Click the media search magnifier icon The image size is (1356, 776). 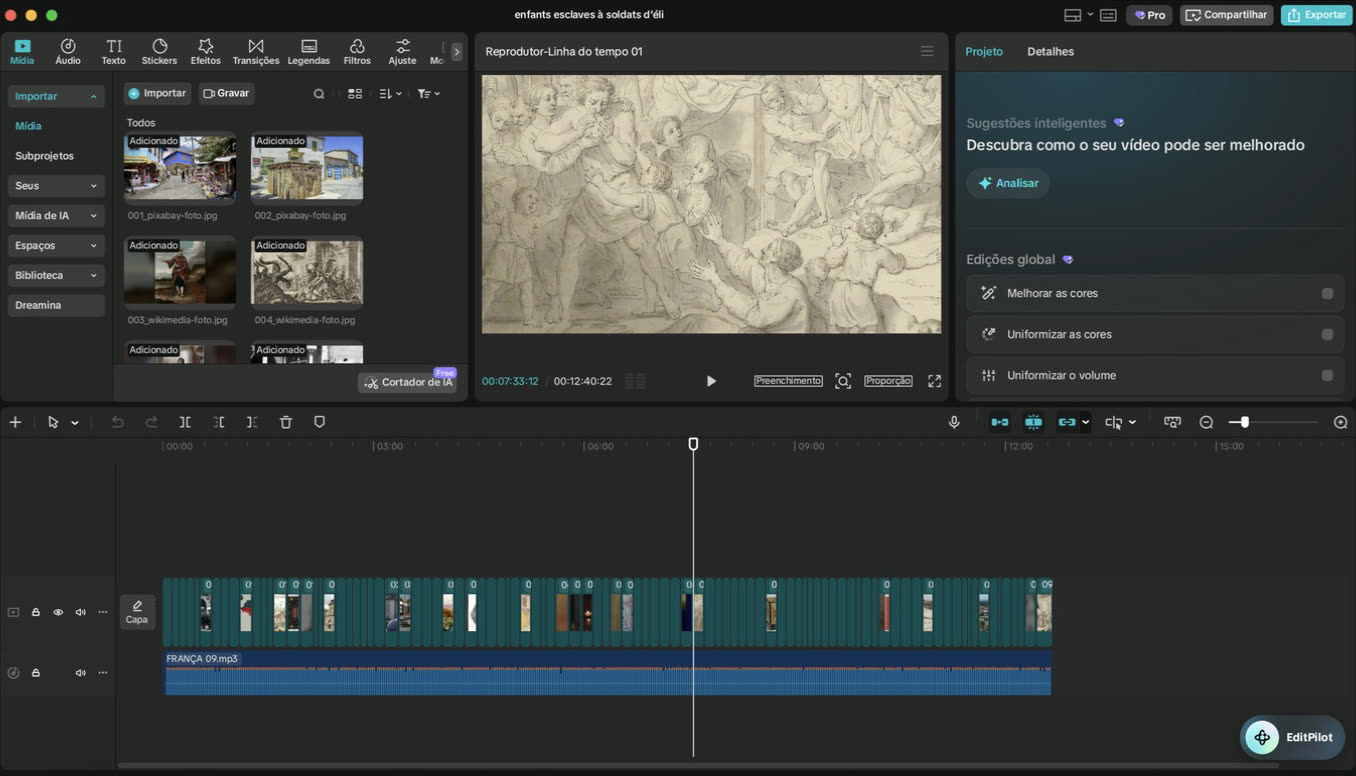pos(319,94)
